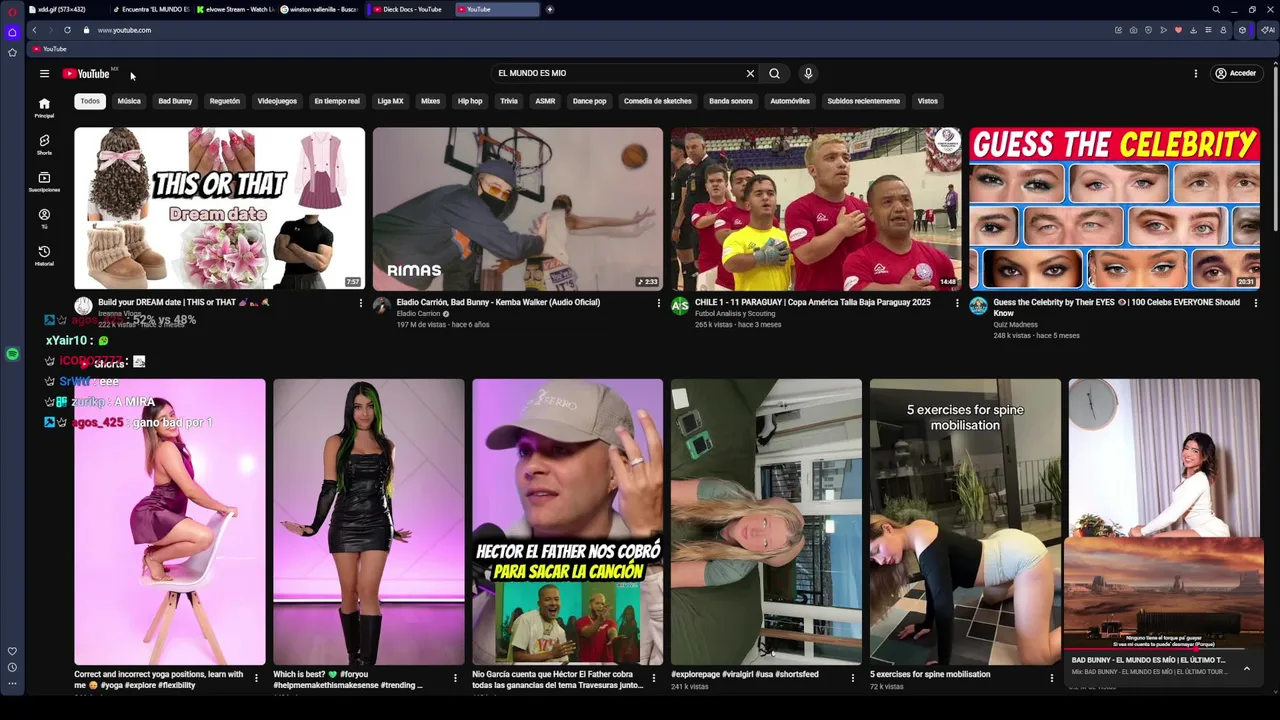
Task: Click the miniplayer video preview
Action: 1164,593
